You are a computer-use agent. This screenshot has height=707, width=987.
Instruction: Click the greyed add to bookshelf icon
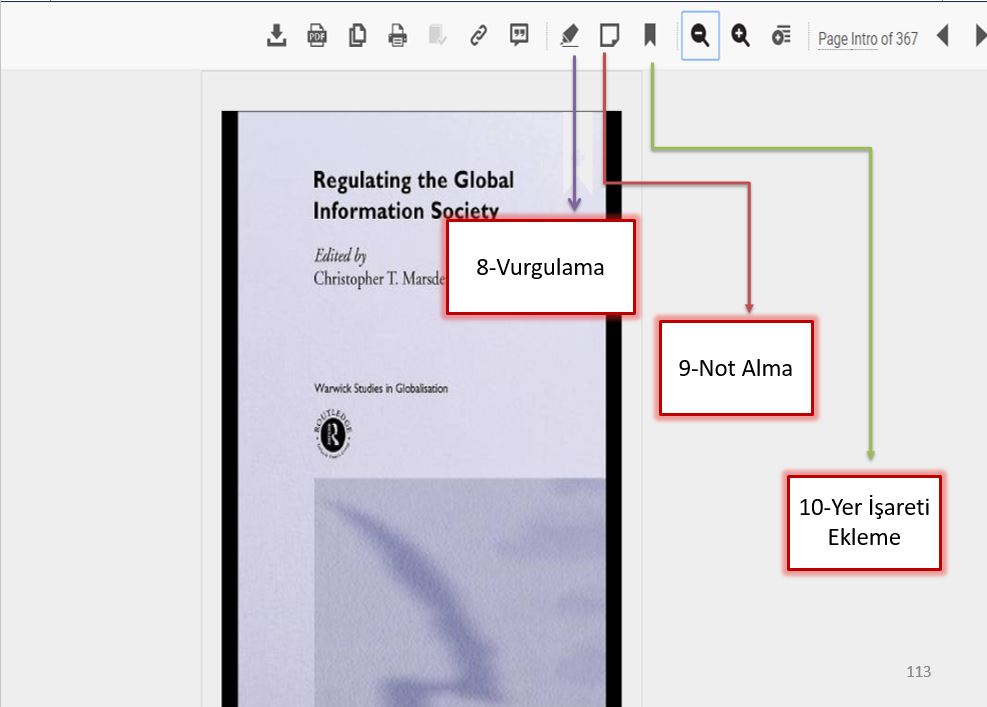pos(437,35)
